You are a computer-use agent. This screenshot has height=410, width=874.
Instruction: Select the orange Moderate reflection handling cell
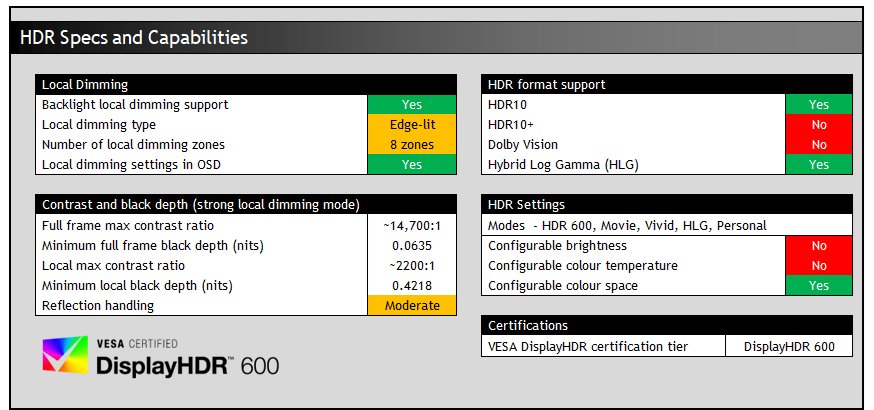411,306
